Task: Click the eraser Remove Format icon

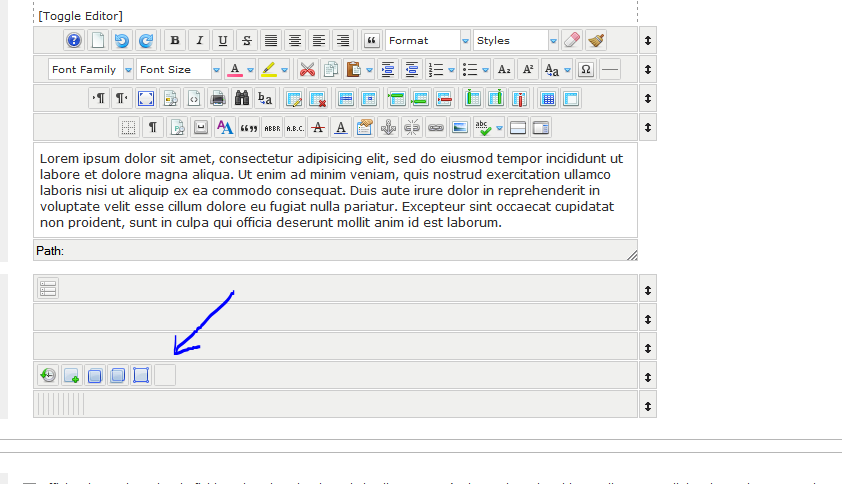Action: (x=571, y=41)
